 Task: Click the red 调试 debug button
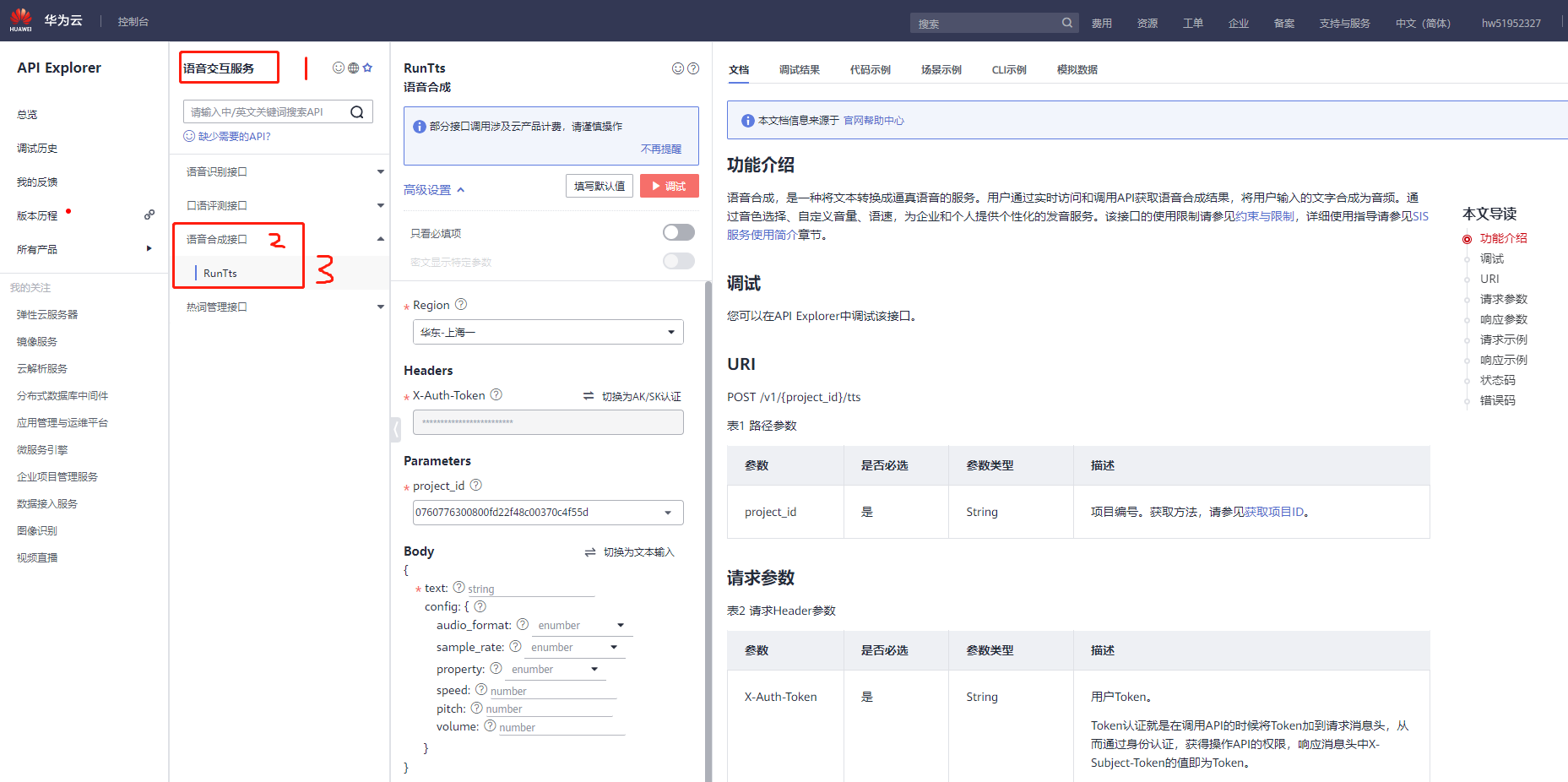tap(670, 186)
